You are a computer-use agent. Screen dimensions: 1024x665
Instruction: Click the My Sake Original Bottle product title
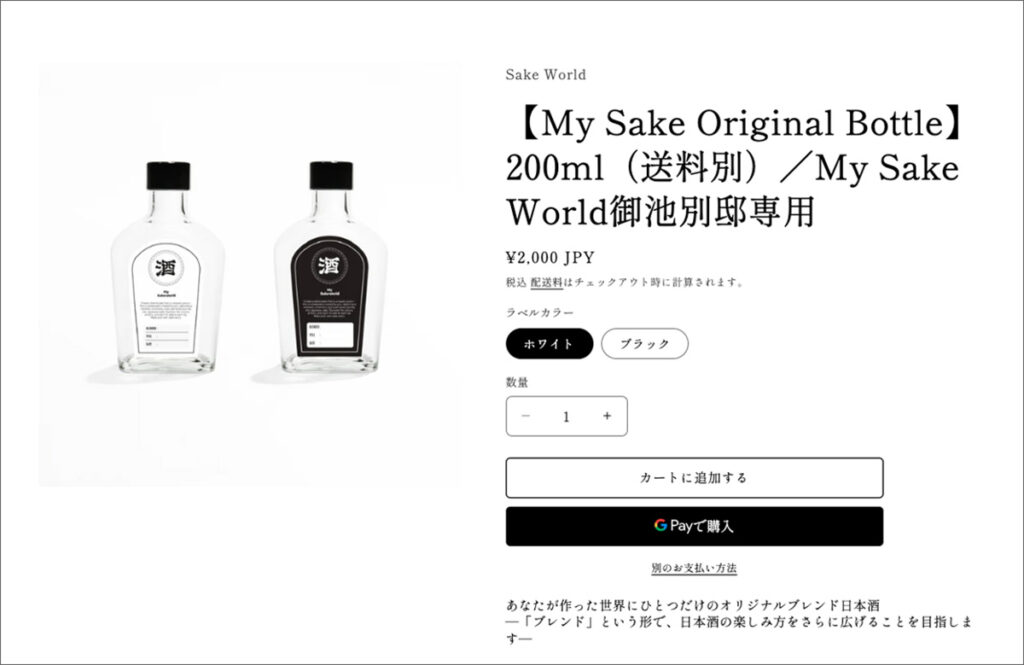pyautogui.click(x=735, y=168)
